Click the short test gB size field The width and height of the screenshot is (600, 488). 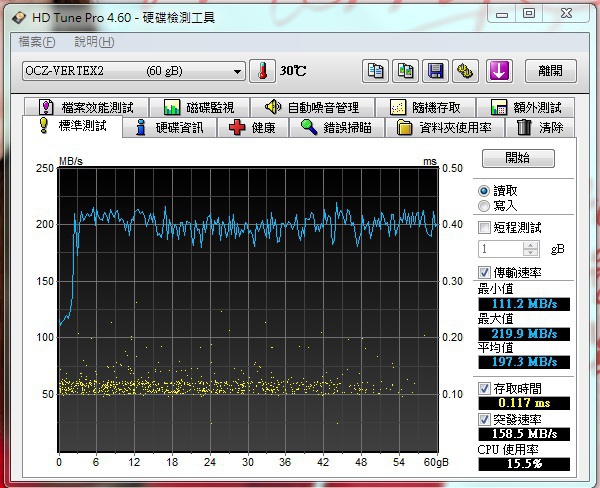click(x=501, y=249)
